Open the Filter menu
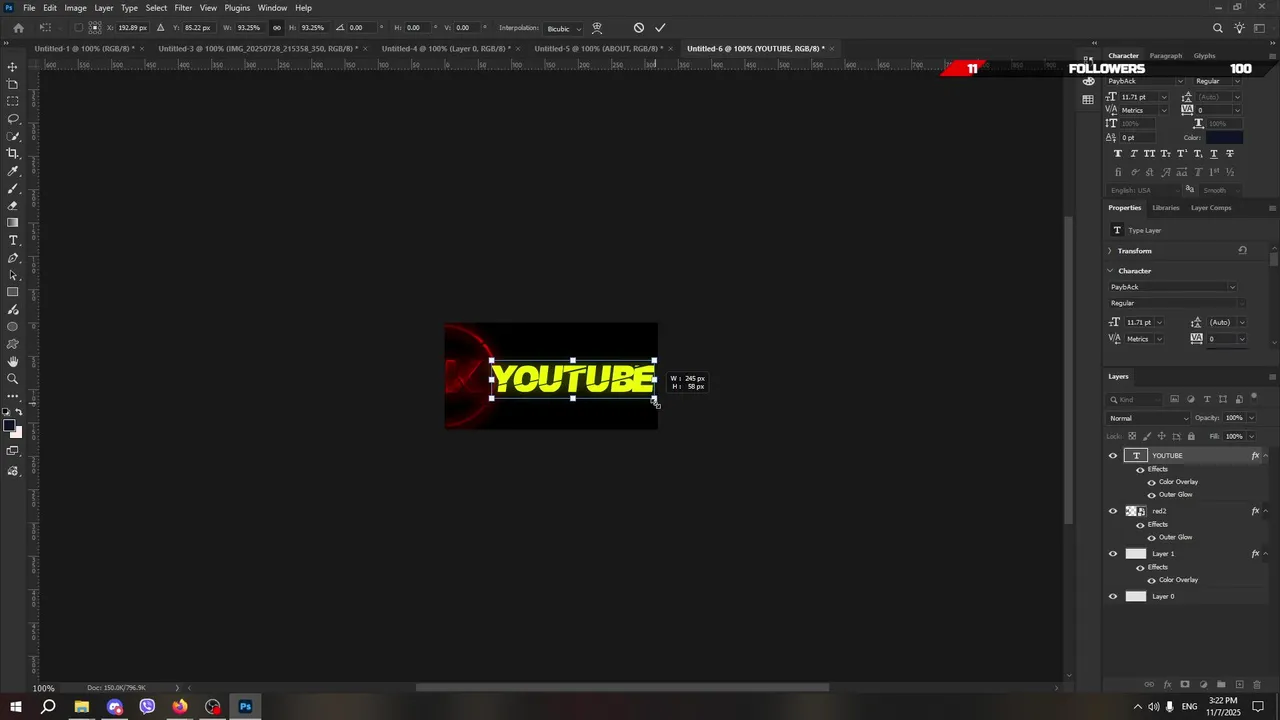Image resolution: width=1280 pixels, height=720 pixels. 183,8
